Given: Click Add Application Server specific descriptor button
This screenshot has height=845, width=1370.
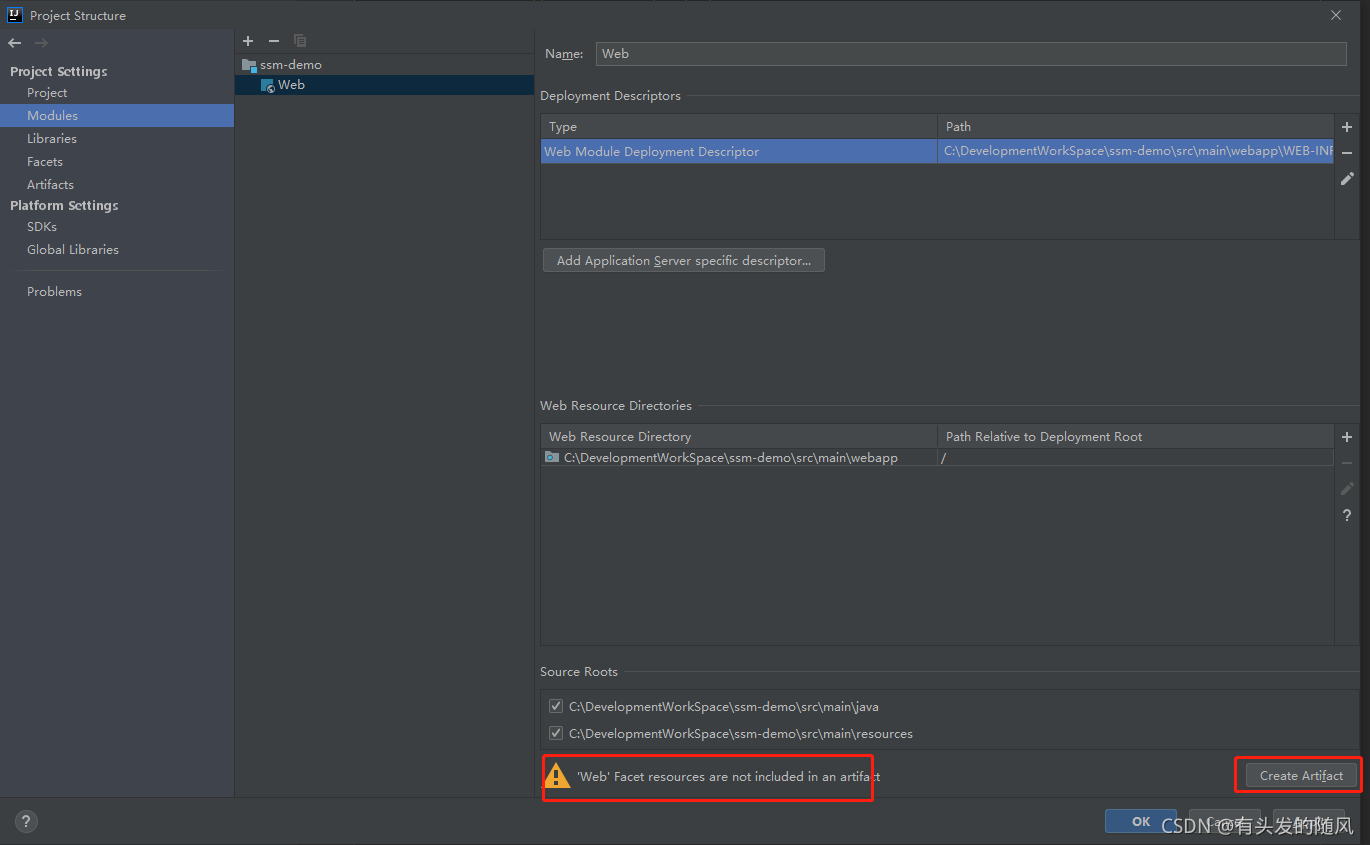Looking at the screenshot, I should 684,260.
